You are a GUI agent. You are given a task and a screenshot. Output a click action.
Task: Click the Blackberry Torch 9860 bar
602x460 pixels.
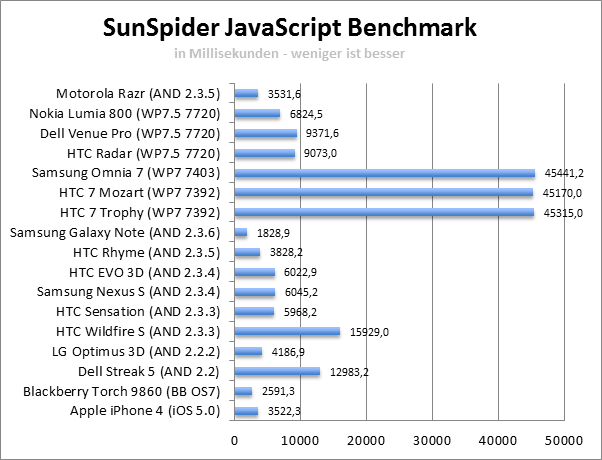click(243, 391)
